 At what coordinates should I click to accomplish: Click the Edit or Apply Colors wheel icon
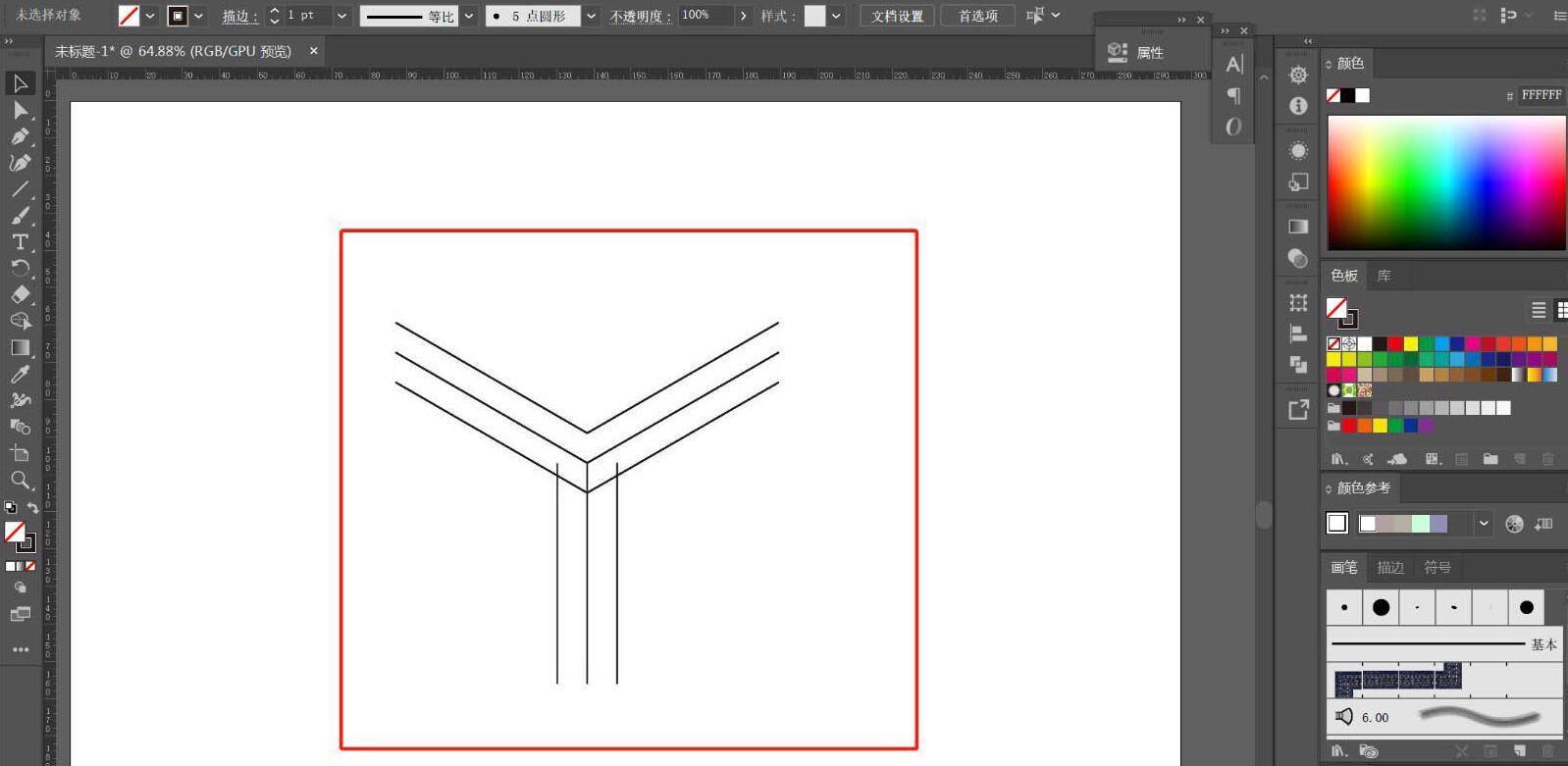click(x=1514, y=524)
